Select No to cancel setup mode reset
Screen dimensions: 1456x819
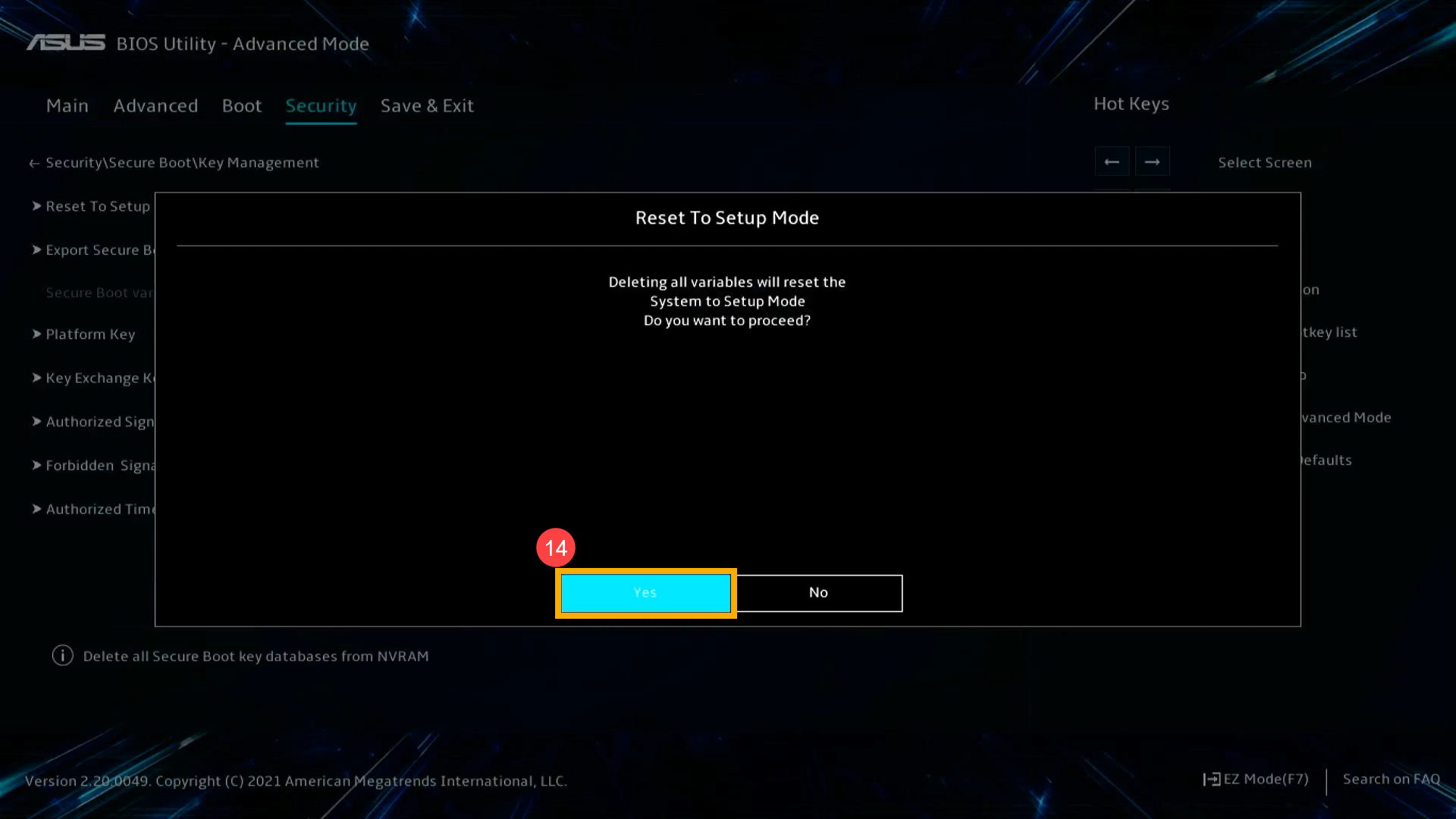coord(818,591)
